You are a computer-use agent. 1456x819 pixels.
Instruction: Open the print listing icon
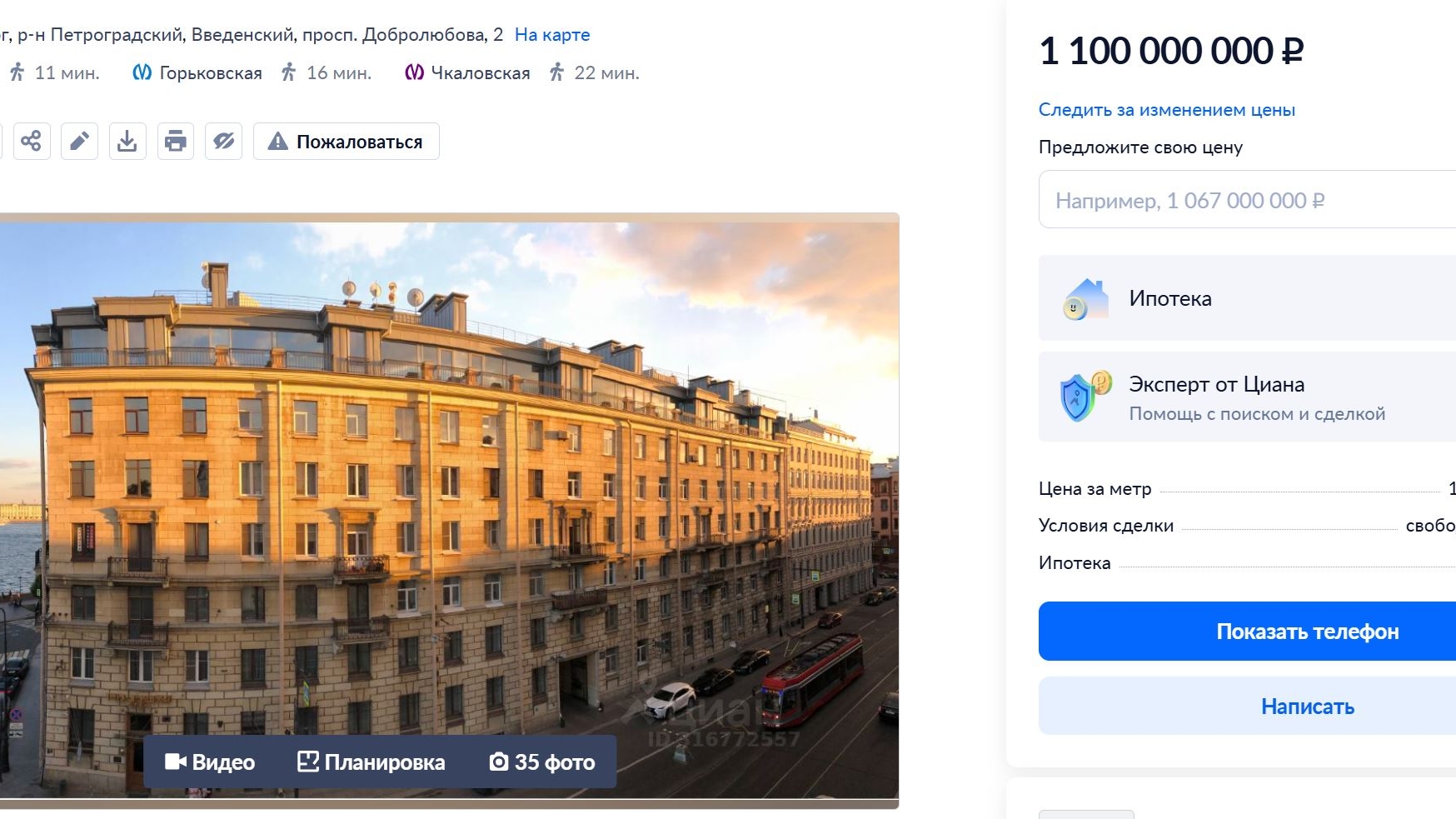click(x=176, y=141)
